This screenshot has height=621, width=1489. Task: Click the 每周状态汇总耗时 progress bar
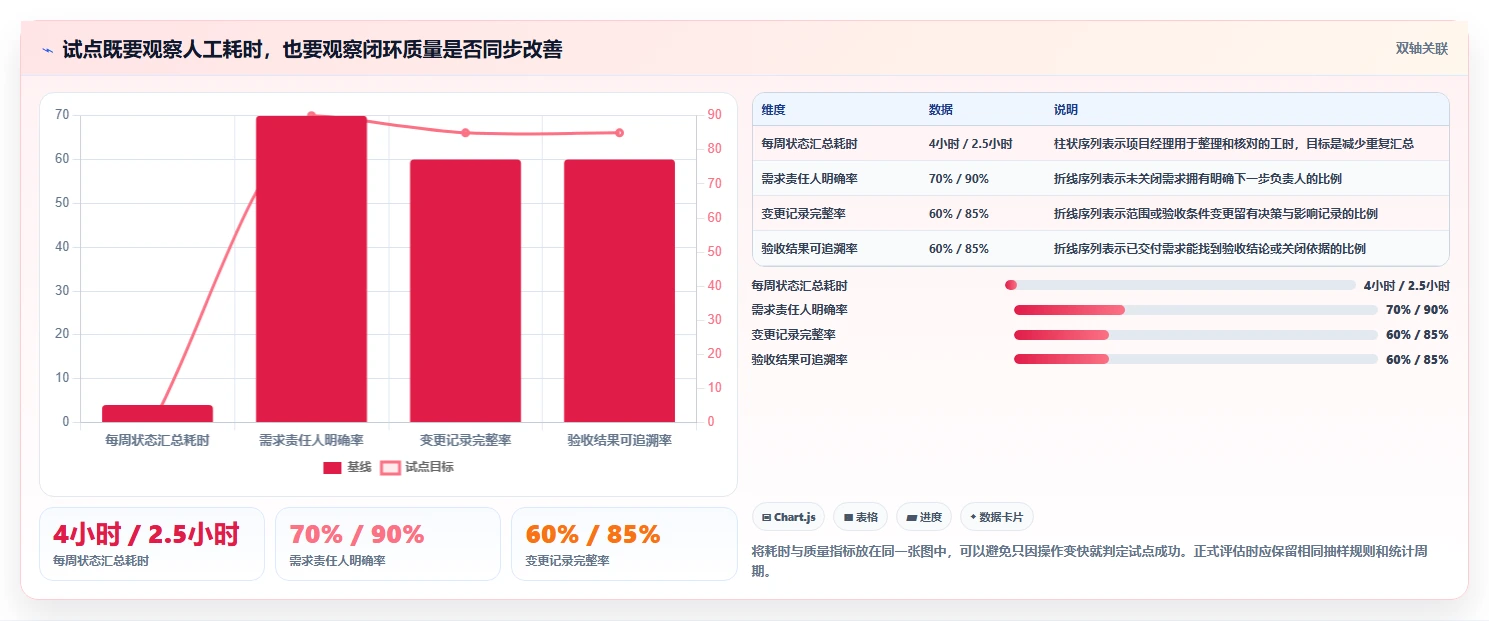[x=1180, y=285]
